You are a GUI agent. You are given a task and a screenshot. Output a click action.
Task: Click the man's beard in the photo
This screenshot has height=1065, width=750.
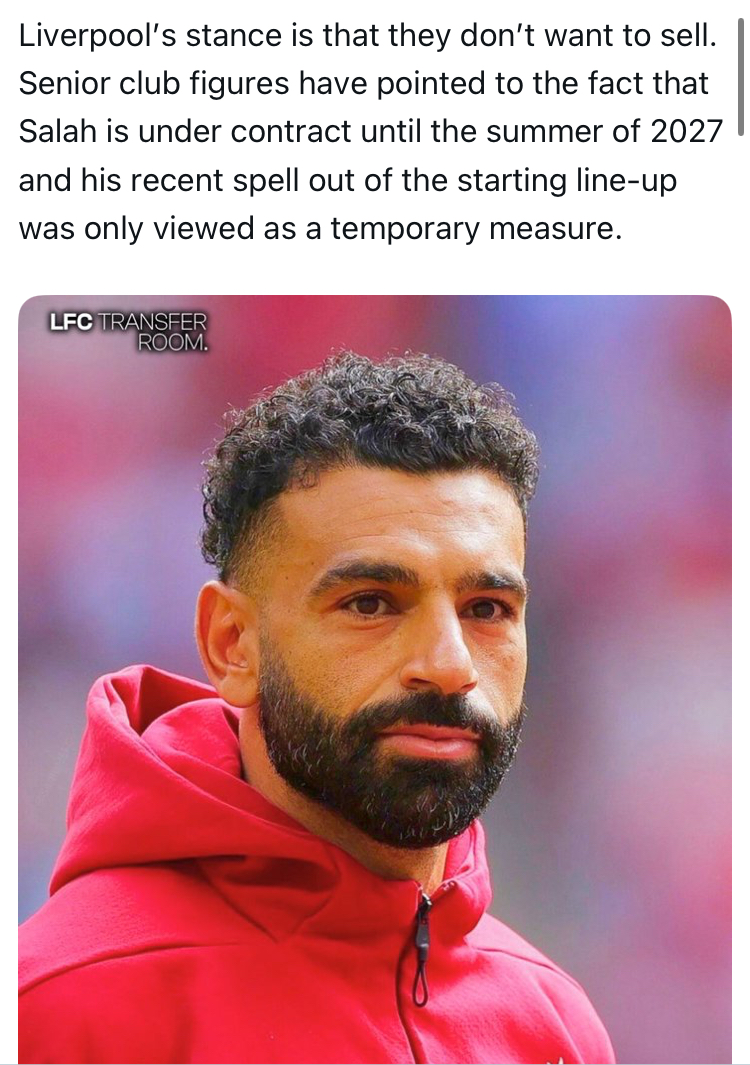387,768
